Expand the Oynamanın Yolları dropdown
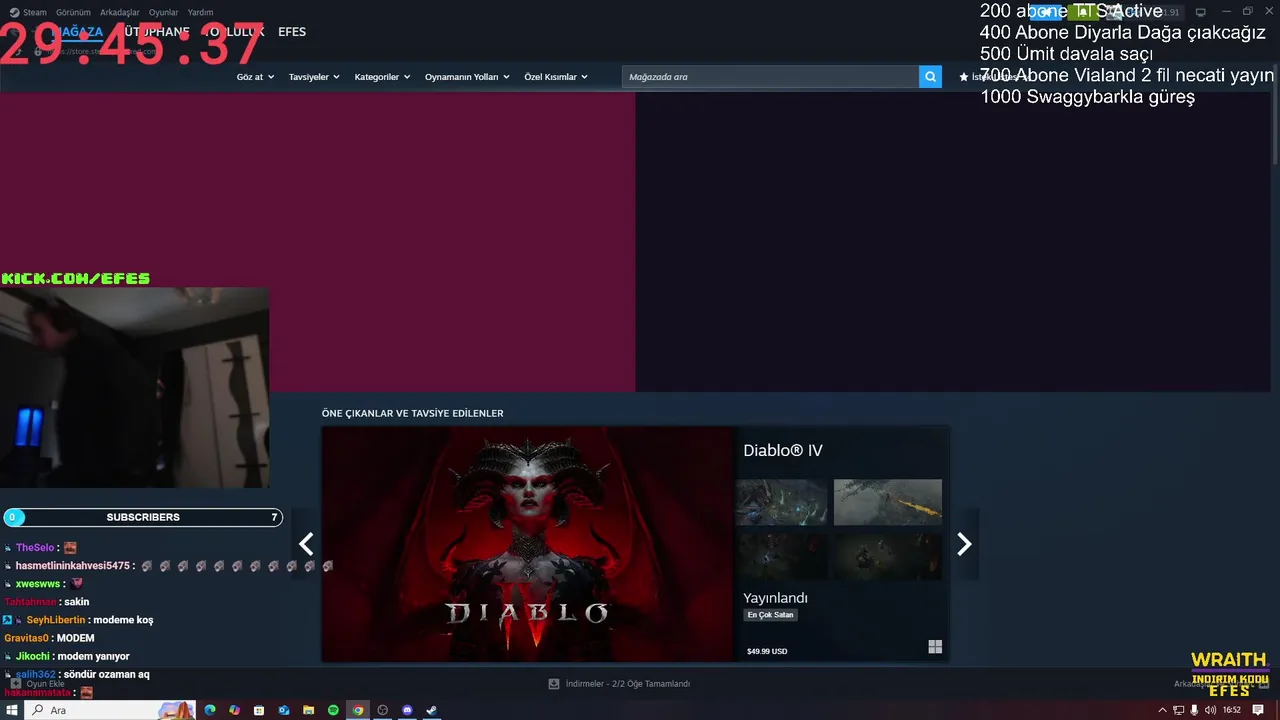This screenshot has width=1280, height=720. [x=467, y=77]
